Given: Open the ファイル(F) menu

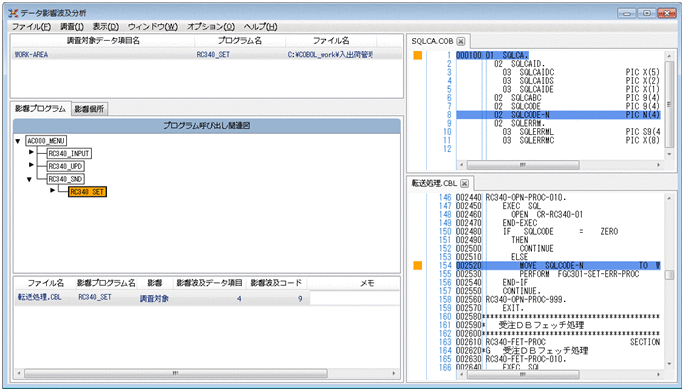Looking at the screenshot, I should 31,27.
